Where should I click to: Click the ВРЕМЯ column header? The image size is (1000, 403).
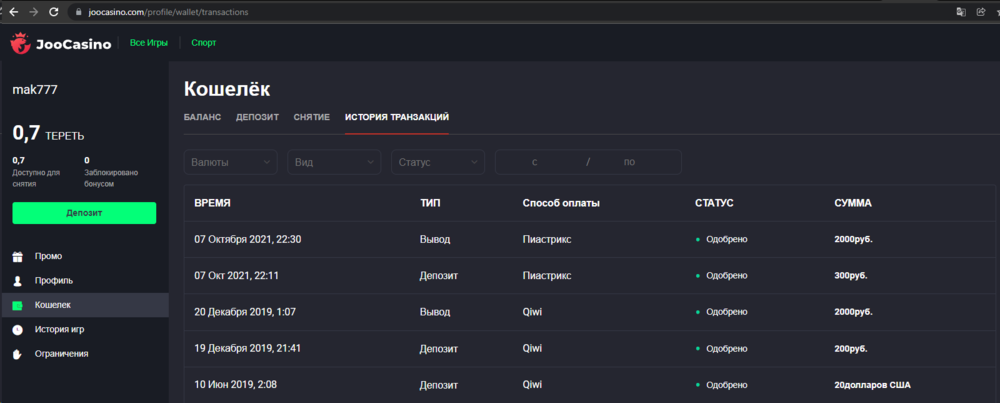tap(212, 203)
